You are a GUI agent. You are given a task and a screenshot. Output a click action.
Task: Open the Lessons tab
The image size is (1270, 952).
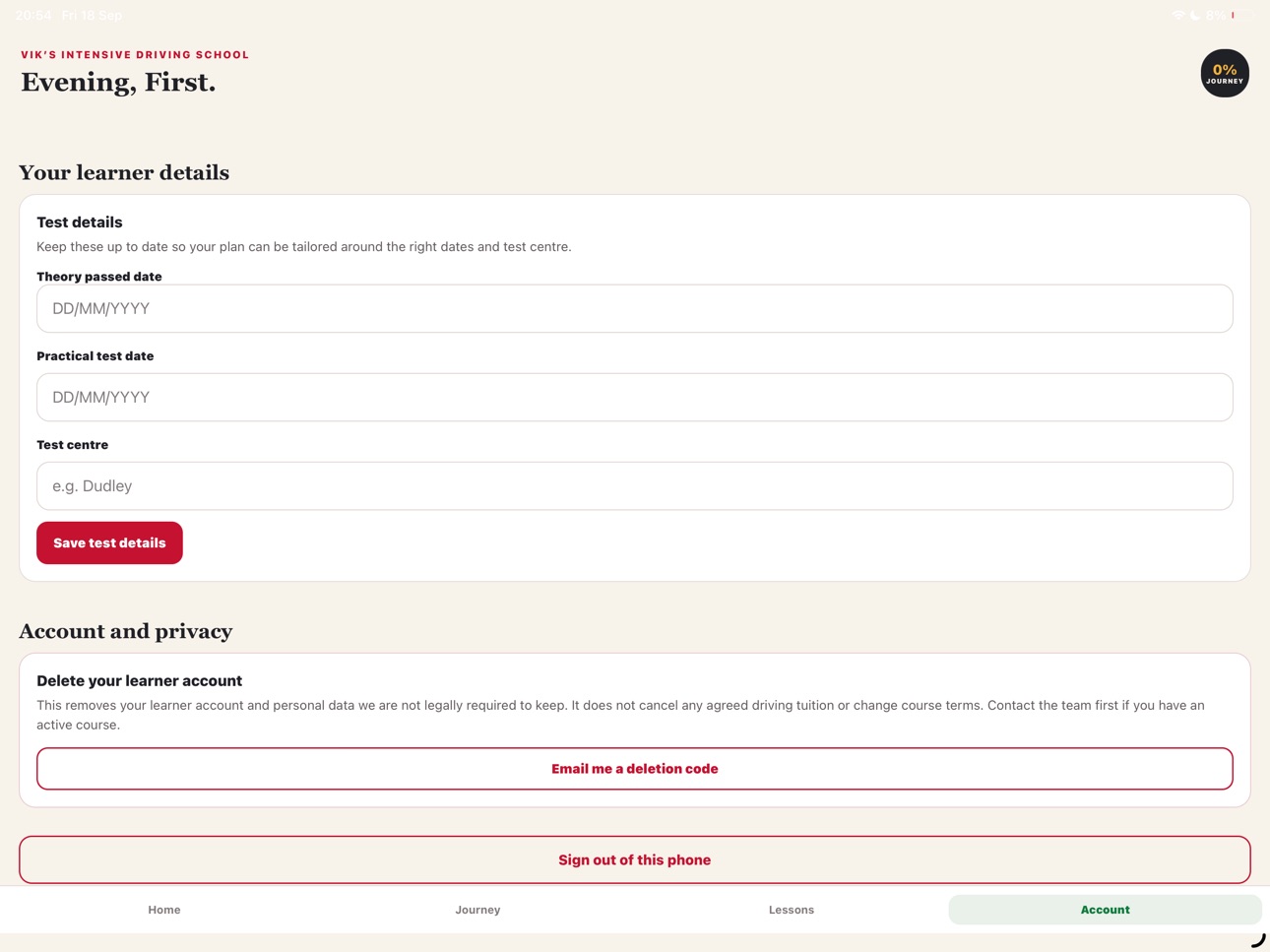[792, 910]
